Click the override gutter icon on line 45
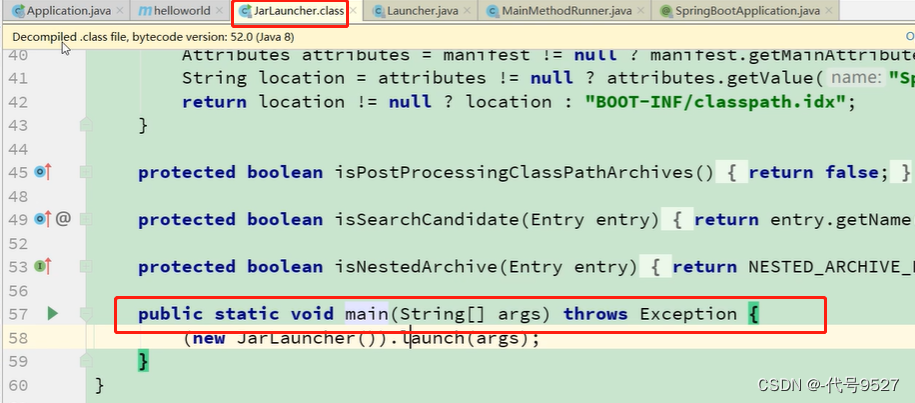This screenshot has width=915, height=403. click(x=43, y=172)
